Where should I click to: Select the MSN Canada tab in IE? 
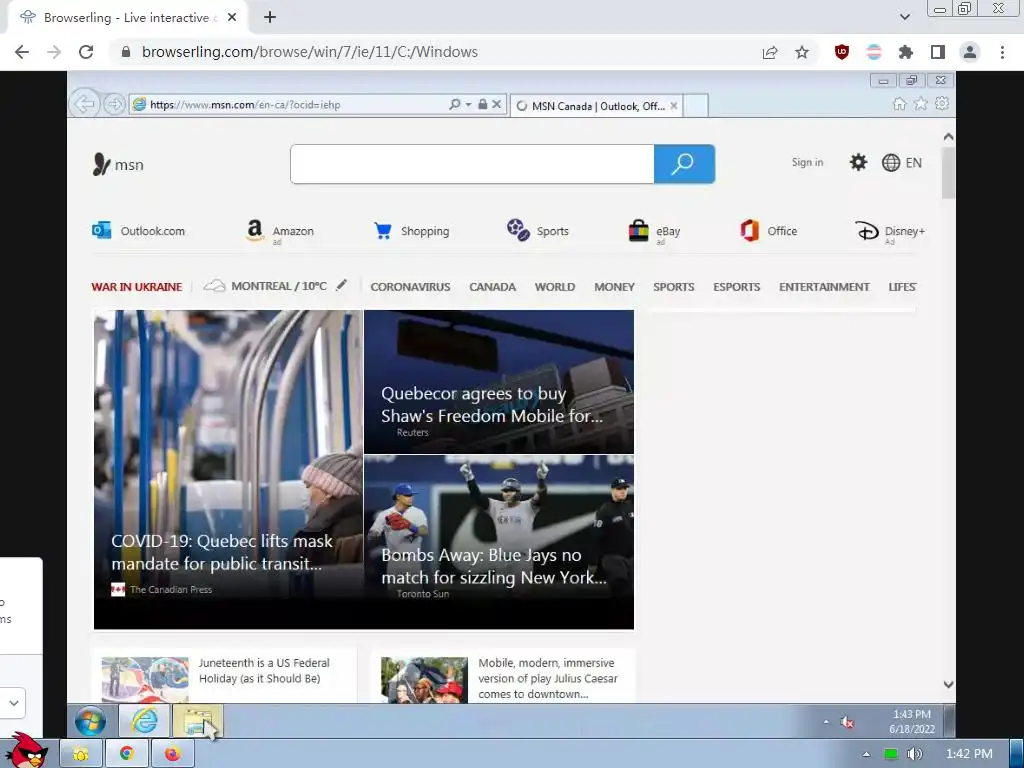(x=596, y=106)
